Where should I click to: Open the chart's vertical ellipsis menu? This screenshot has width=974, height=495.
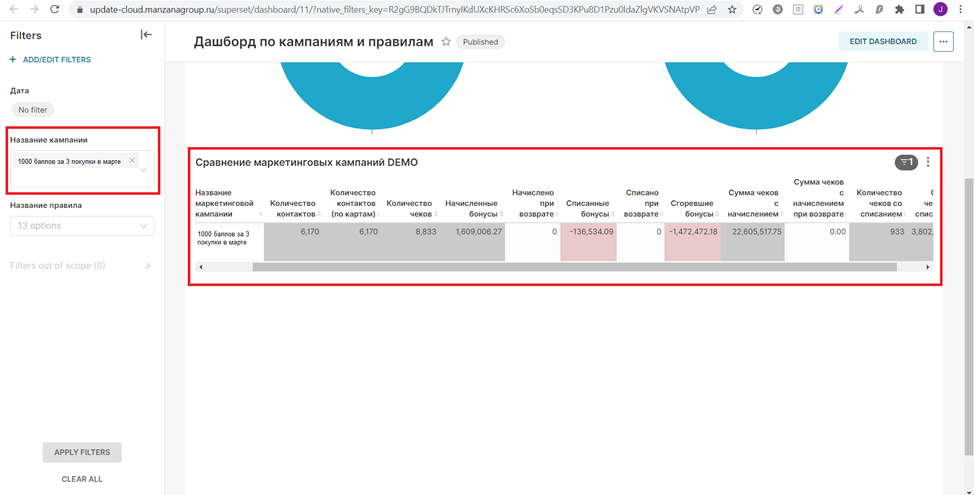928,162
